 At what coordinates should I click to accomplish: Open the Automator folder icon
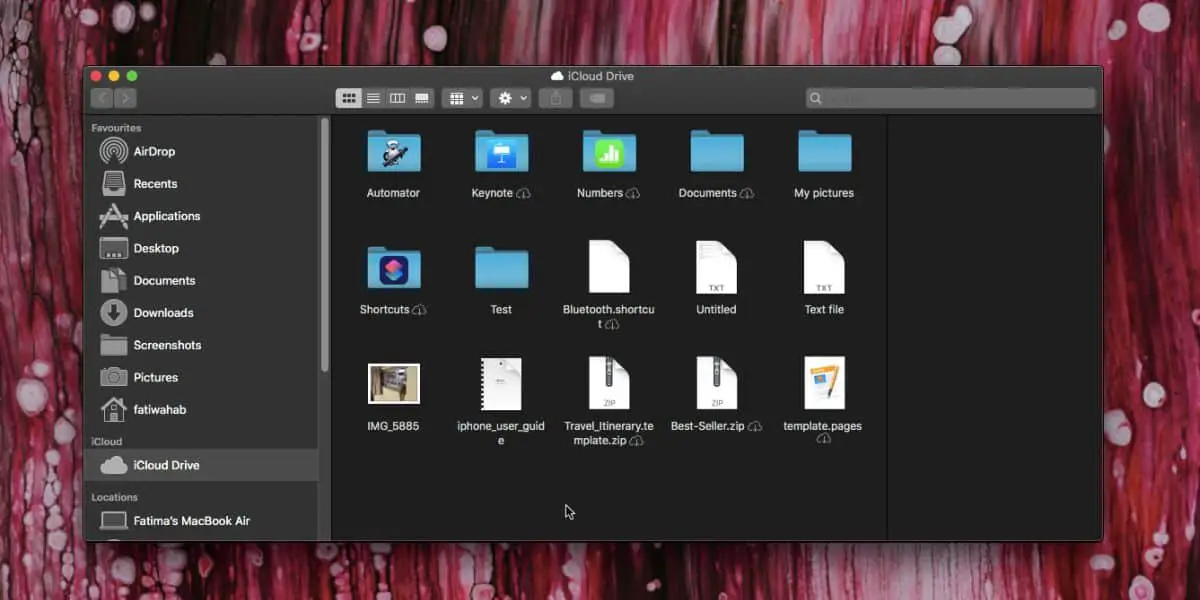click(394, 153)
